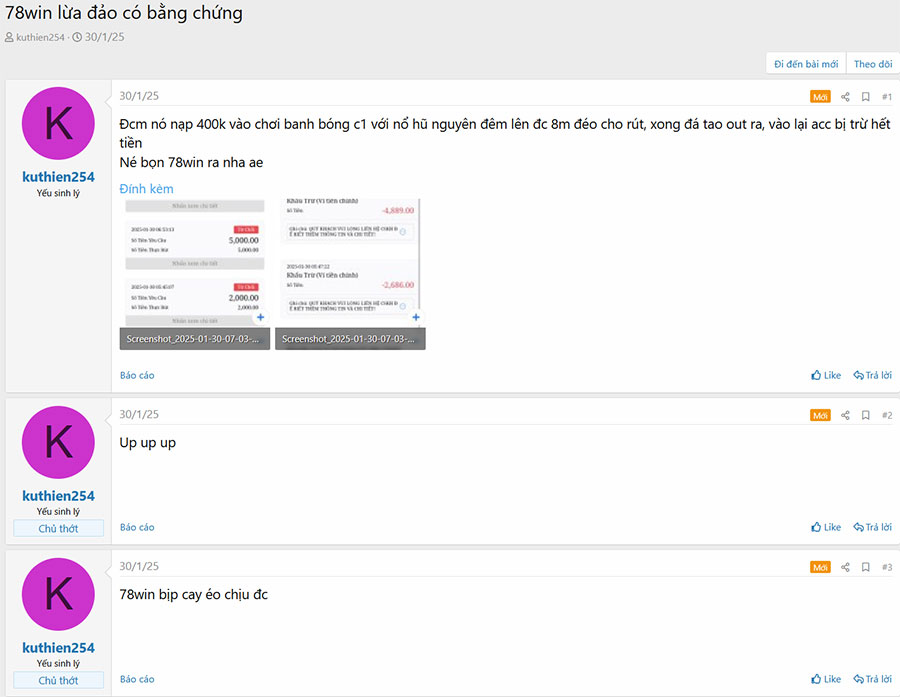This screenshot has width=900, height=697.
Task: Click the 30/1/25 date on post #3
Action: tap(139, 566)
